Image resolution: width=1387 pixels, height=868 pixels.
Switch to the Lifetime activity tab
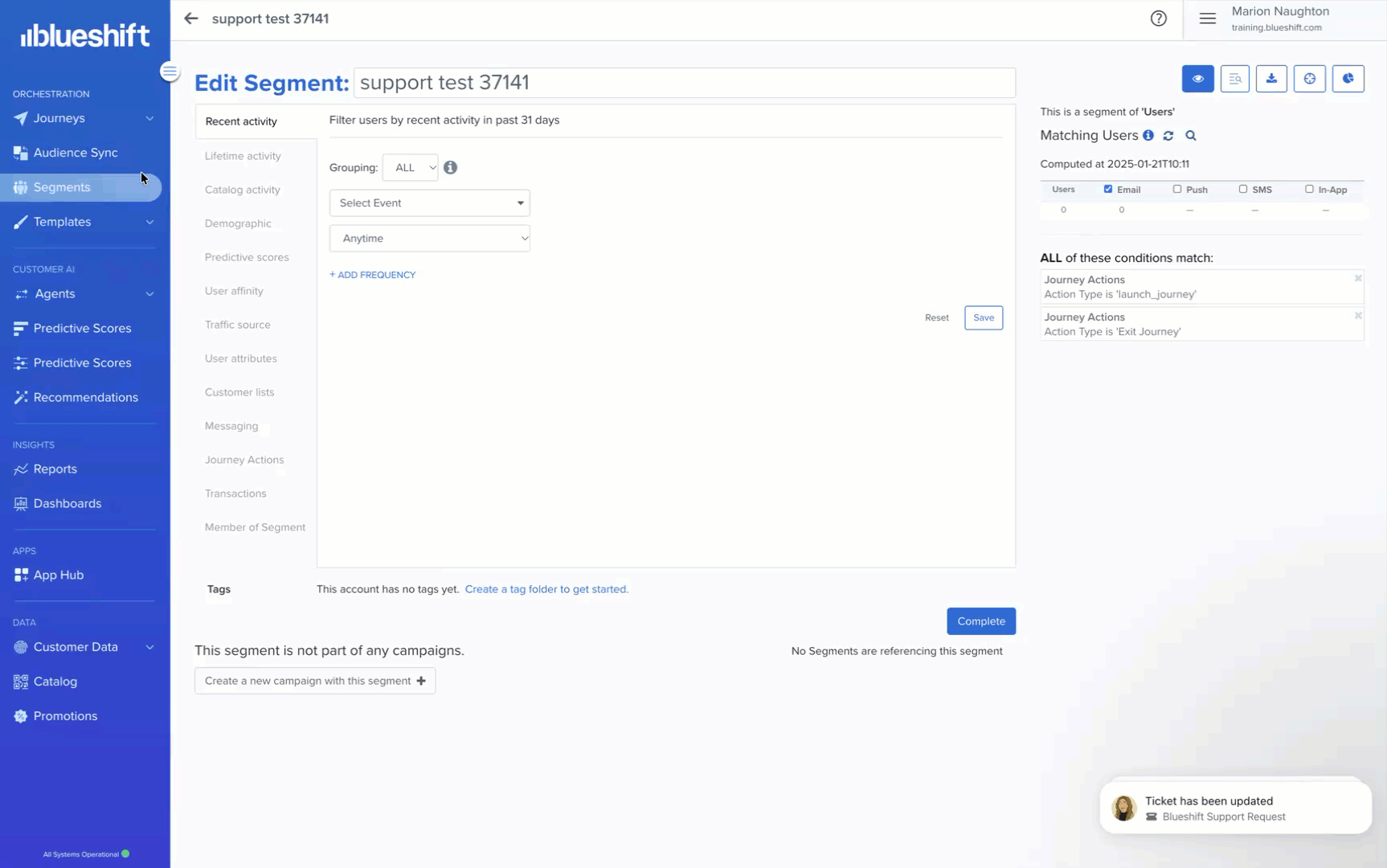click(243, 156)
